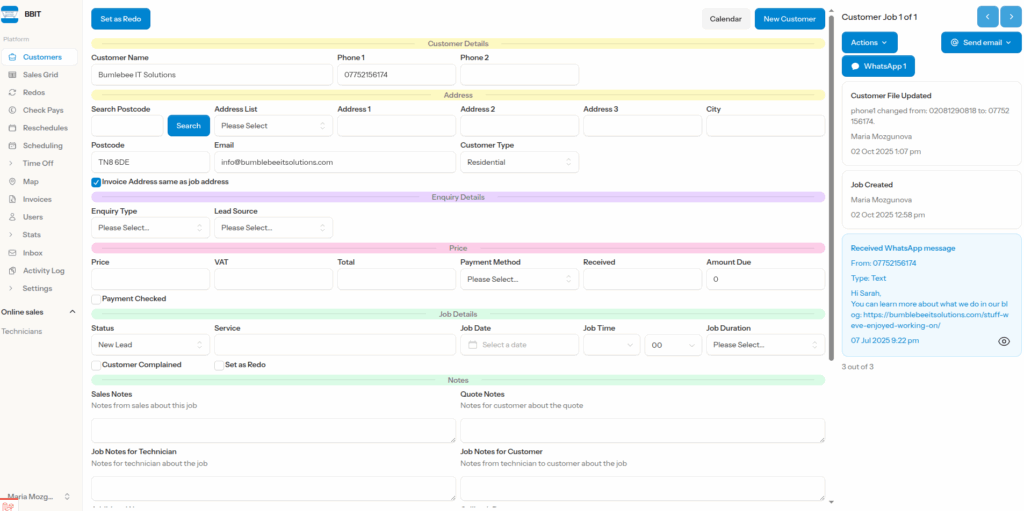Click the New Customer button
This screenshot has width=1024, height=511.
click(x=789, y=19)
